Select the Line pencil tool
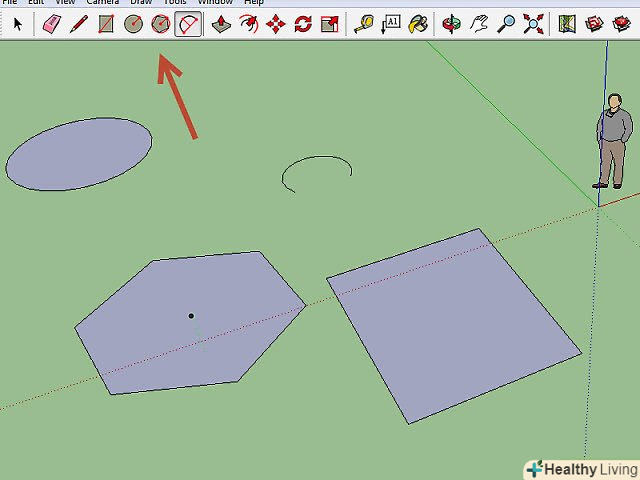640x480 pixels. click(79, 24)
